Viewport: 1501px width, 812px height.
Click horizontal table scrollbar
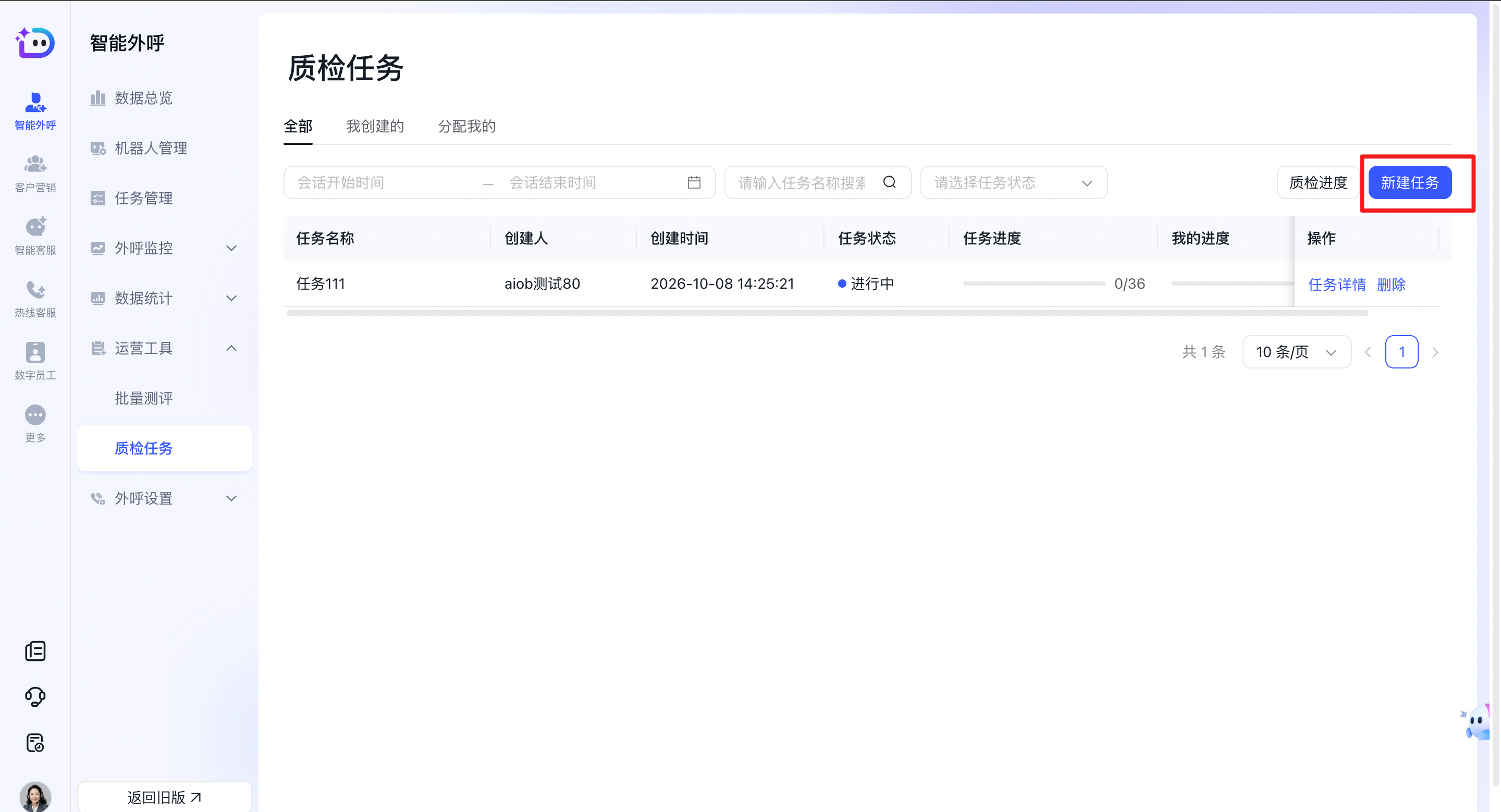827,313
